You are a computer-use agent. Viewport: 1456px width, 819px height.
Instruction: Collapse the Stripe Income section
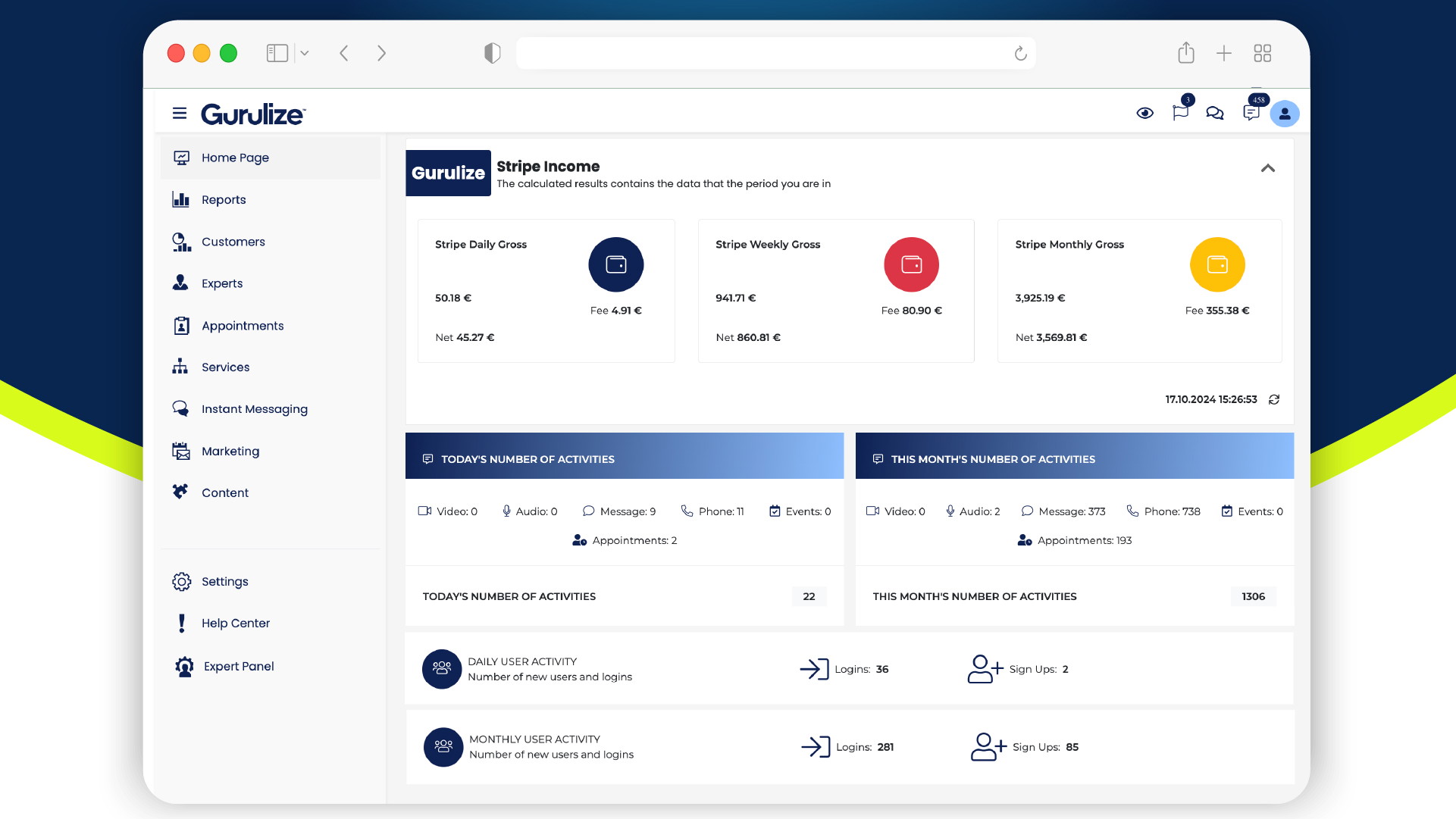point(1267,168)
